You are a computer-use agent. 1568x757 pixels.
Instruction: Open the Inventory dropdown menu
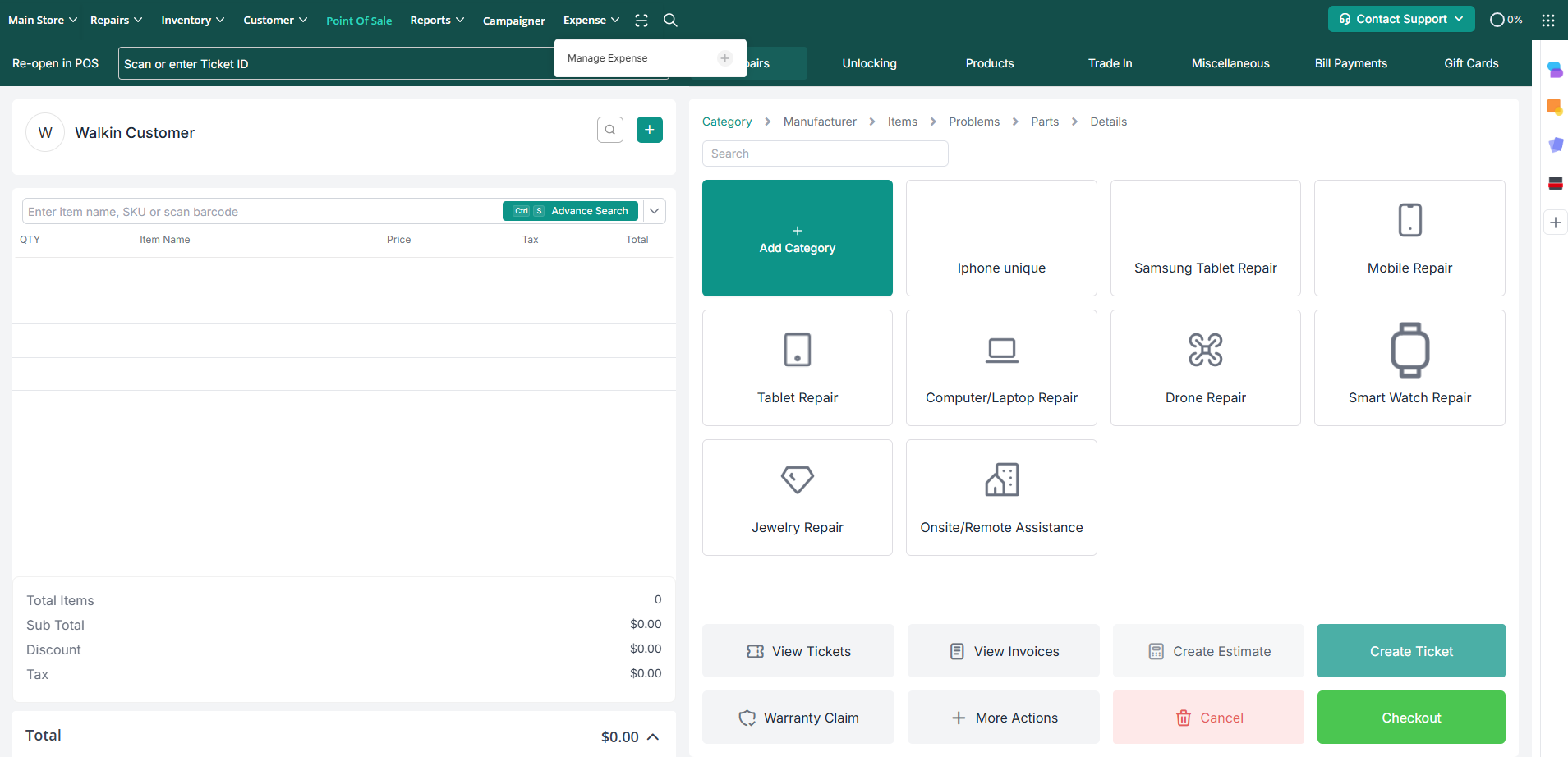[192, 21]
